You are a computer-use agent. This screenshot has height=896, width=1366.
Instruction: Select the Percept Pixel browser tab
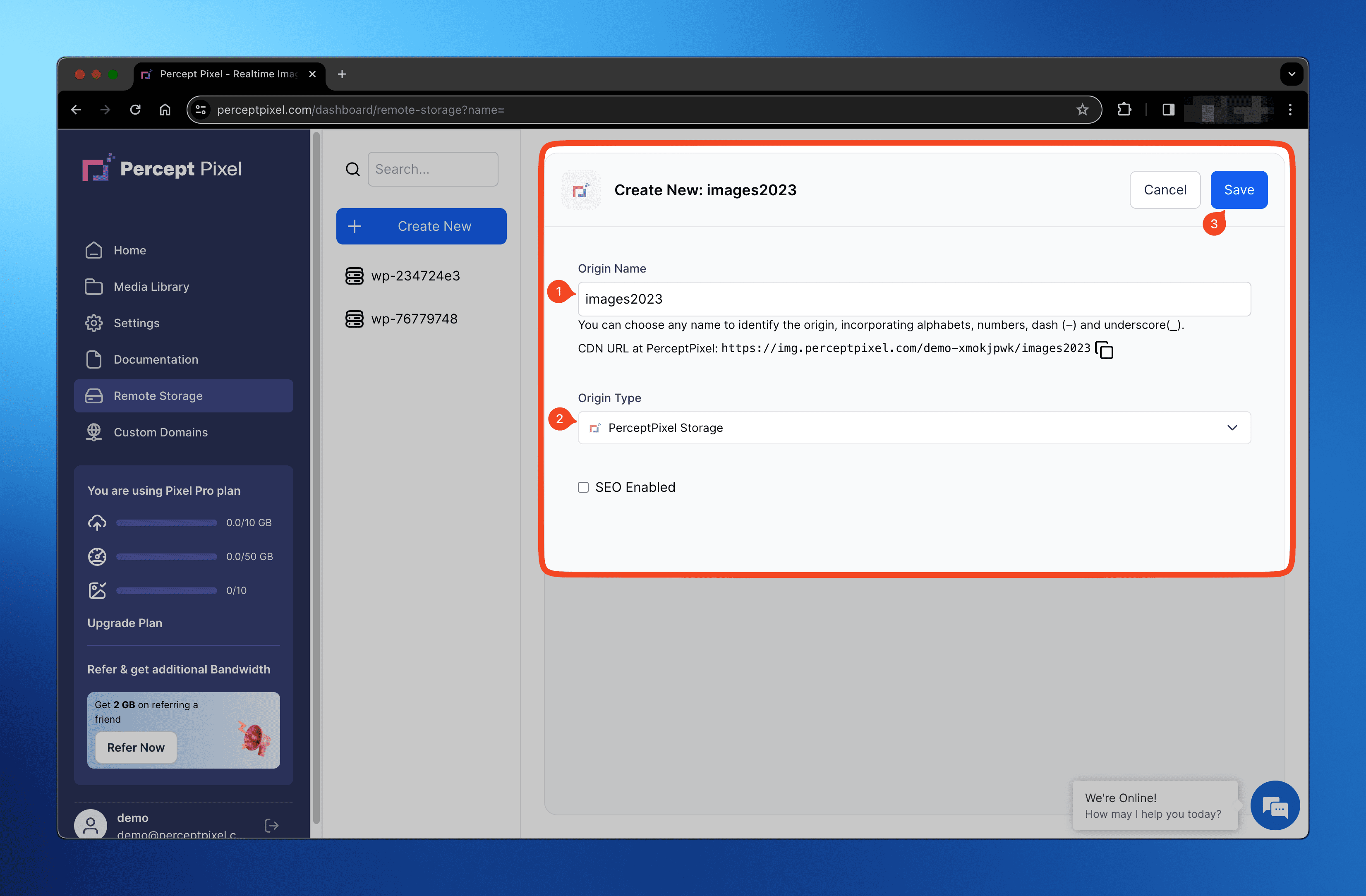pyautogui.click(x=229, y=74)
